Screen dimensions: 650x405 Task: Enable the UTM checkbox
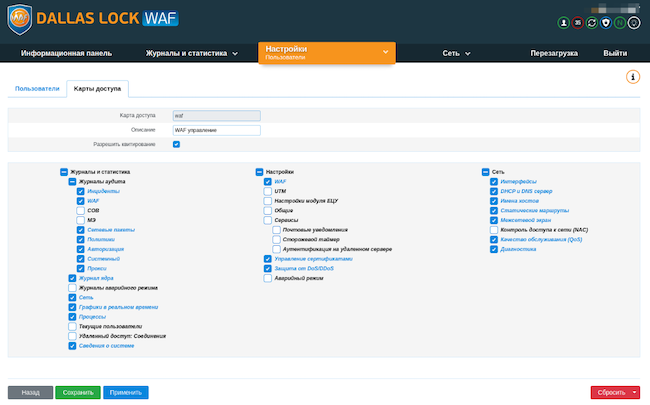pos(268,191)
